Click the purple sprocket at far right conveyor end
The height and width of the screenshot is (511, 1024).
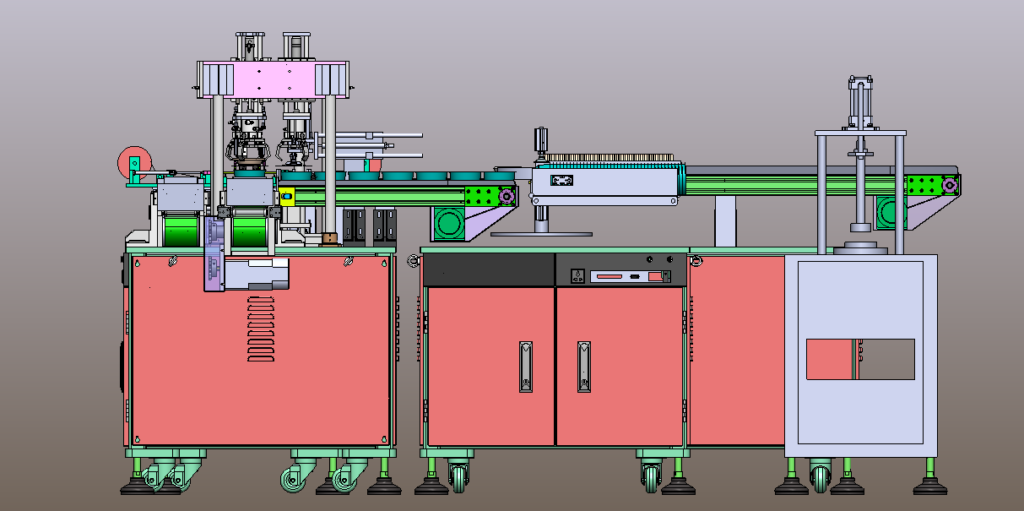pyautogui.click(x=950, y=186)
